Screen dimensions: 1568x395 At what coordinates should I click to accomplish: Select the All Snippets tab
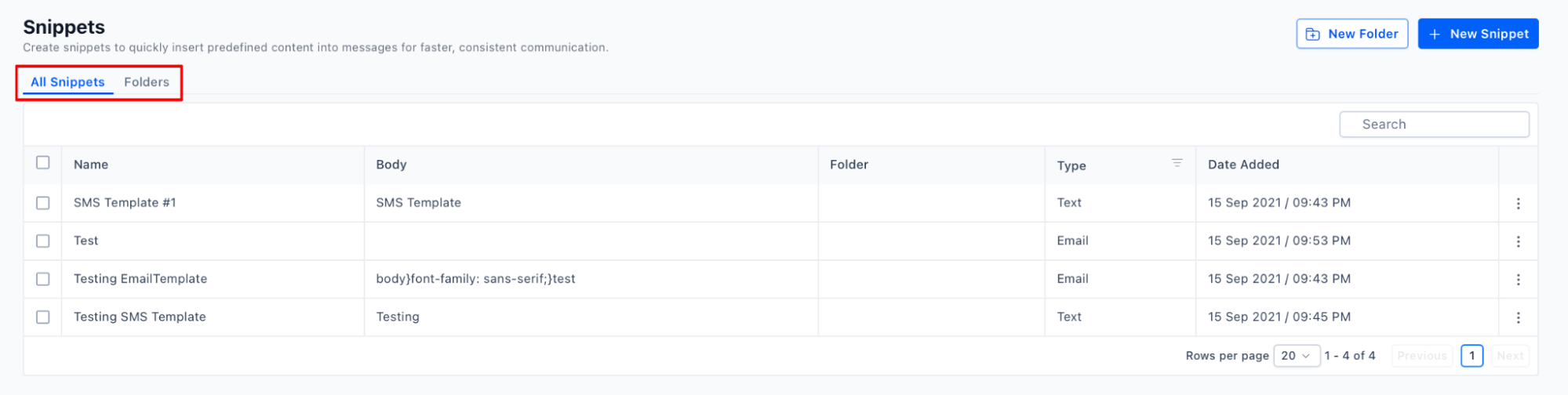(67, 82)
